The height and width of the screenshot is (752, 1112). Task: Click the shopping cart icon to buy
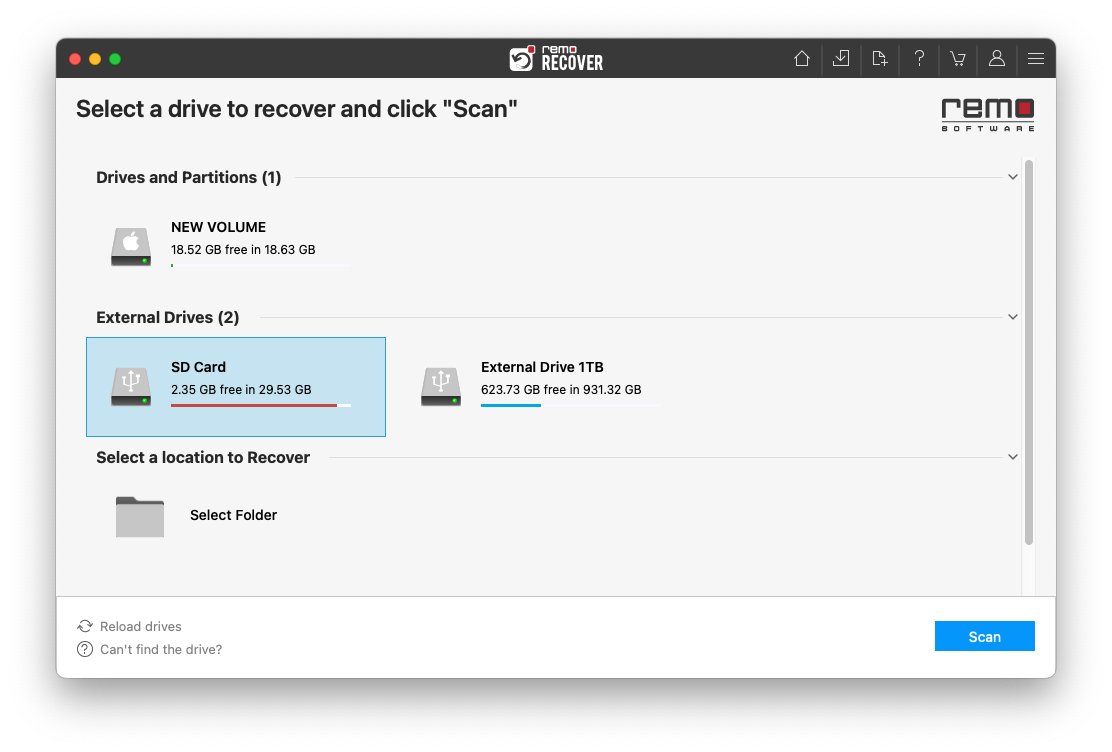pos(957,59)
